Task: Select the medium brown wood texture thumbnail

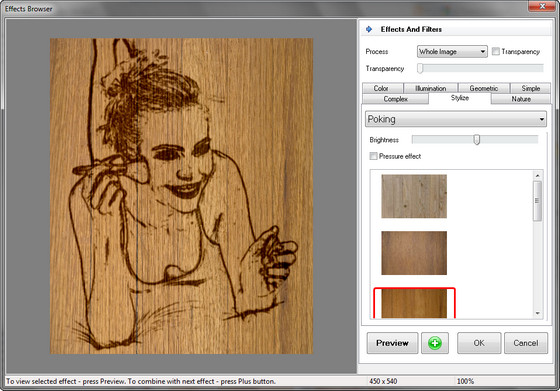Action: pyautogui.click(x=414, y=253)
